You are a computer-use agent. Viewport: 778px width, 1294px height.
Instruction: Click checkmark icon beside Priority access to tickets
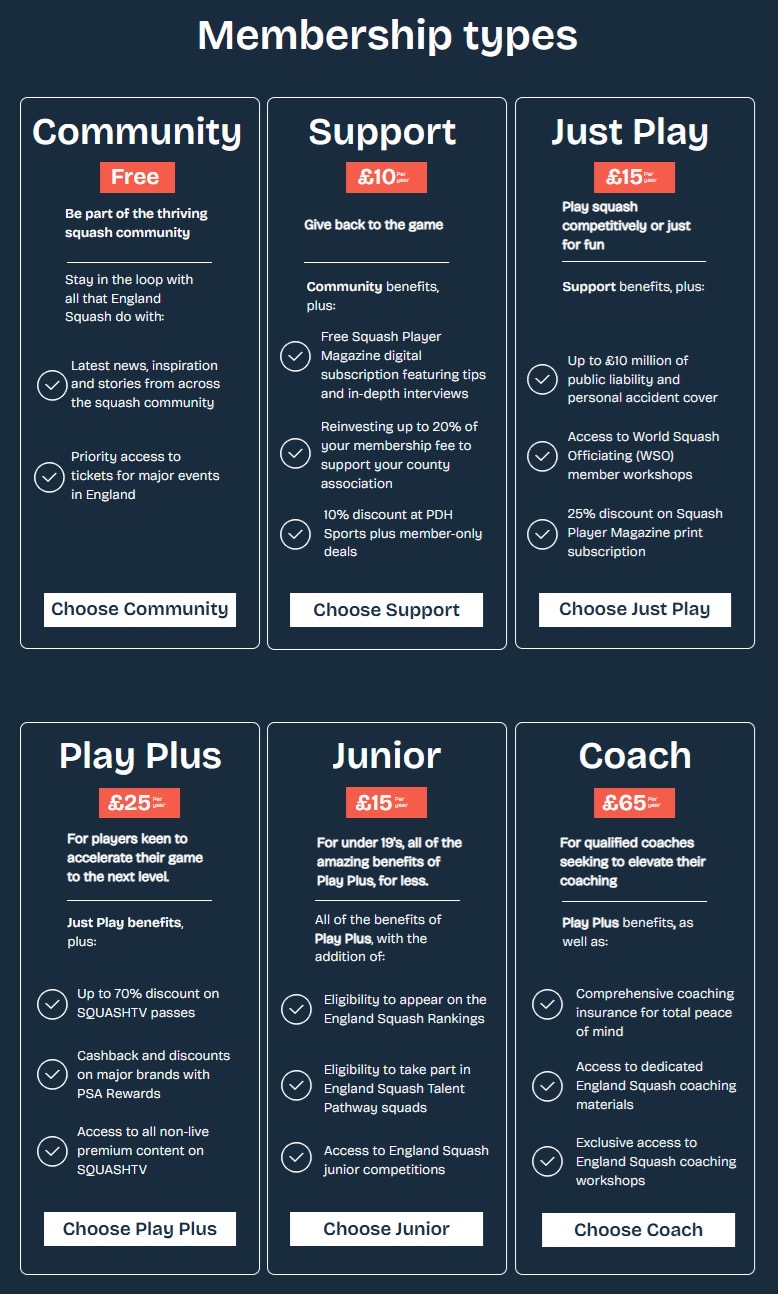[49, 477]
